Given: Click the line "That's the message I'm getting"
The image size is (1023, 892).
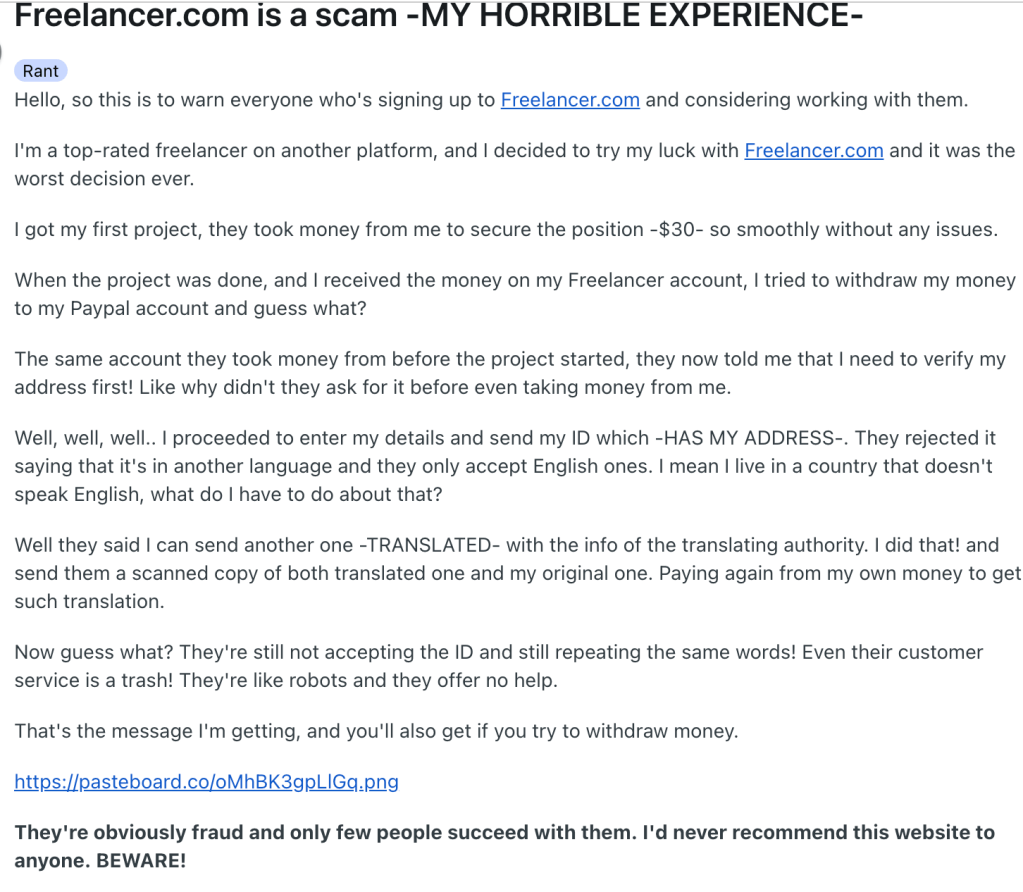Looking at the screenshot, I should coord(376,731).
